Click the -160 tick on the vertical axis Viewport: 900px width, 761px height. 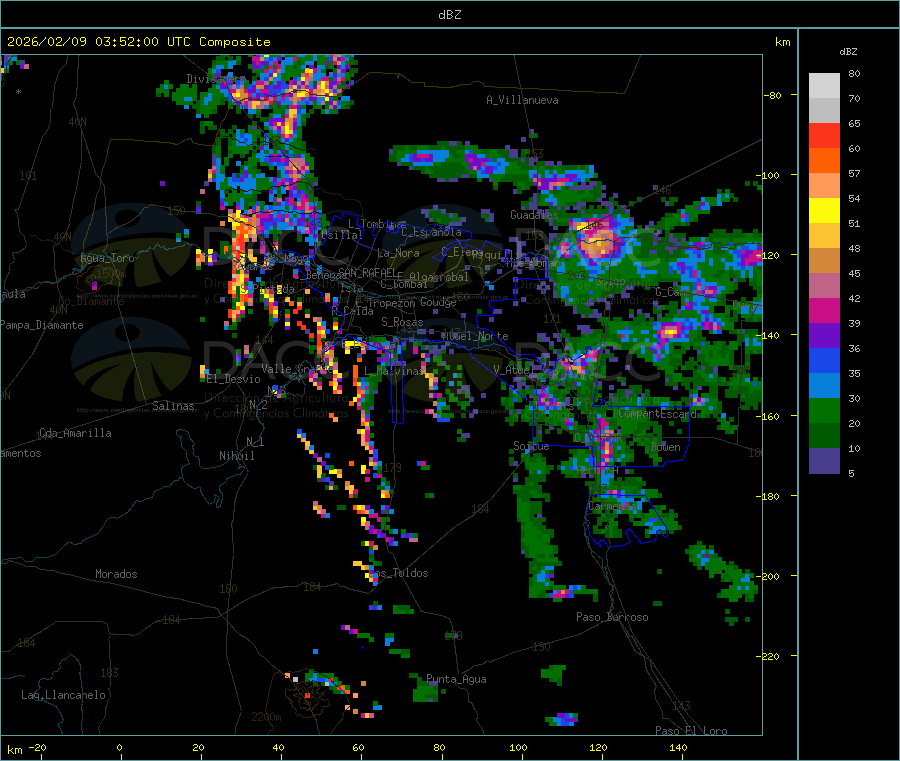pyautogui.click(x=770, y=416)
